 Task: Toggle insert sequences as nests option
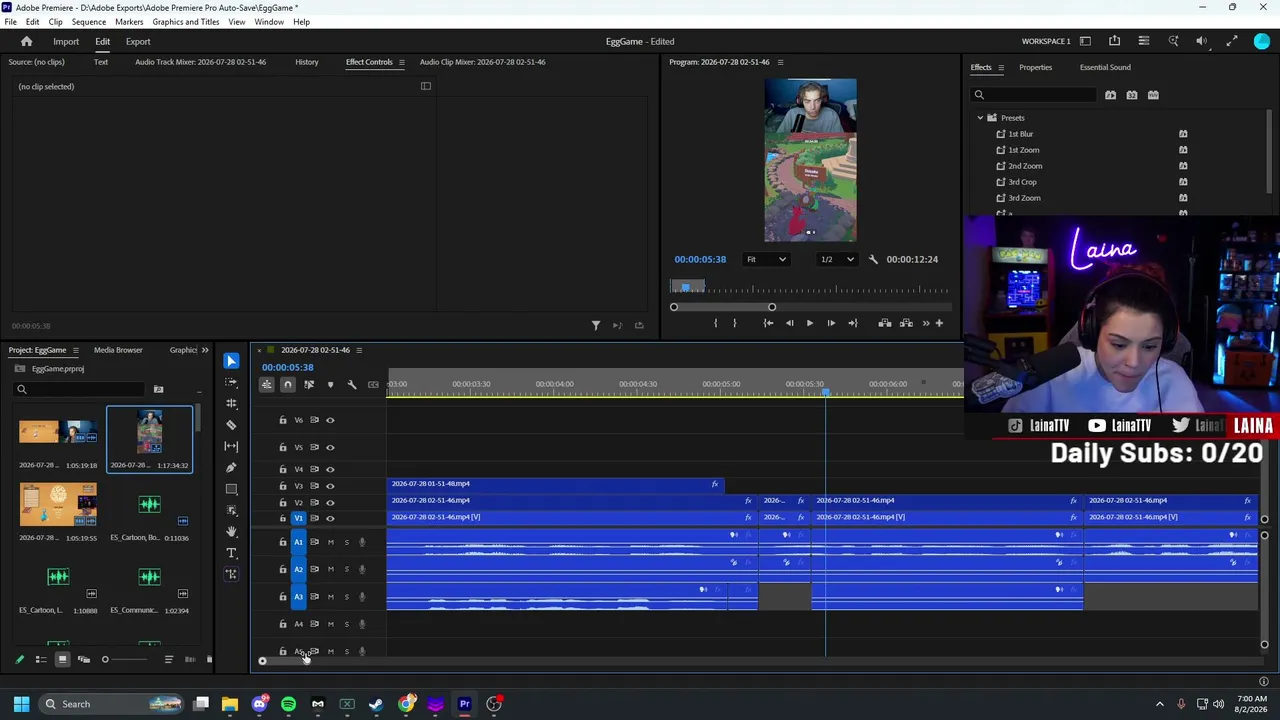[266, 385]
